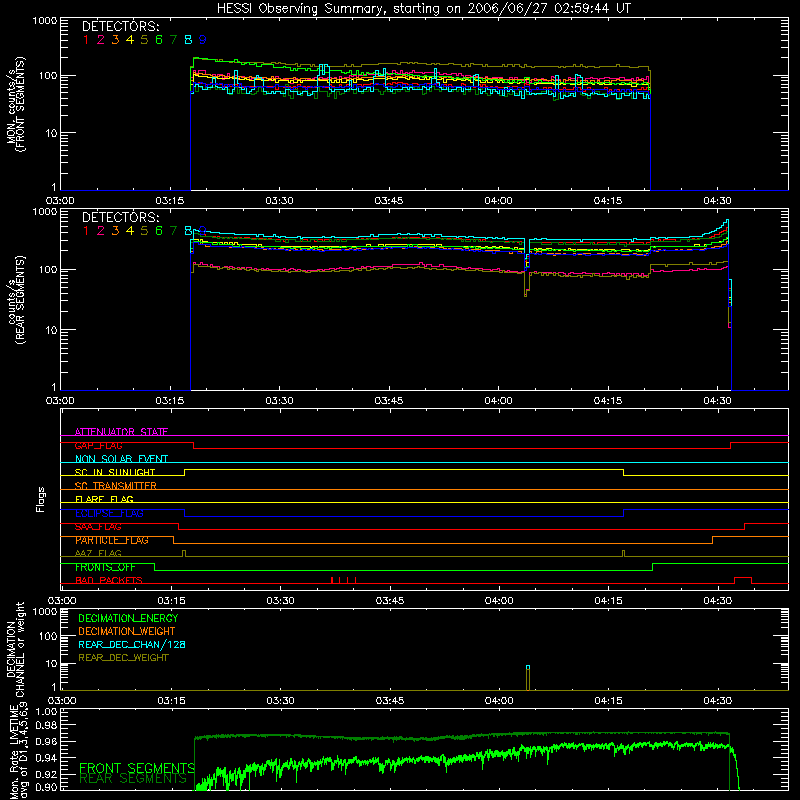The width and height of the screenshot is (800, 800).
Task: Click detector 1 in the front segments legend
Action: tap(86, 39)
